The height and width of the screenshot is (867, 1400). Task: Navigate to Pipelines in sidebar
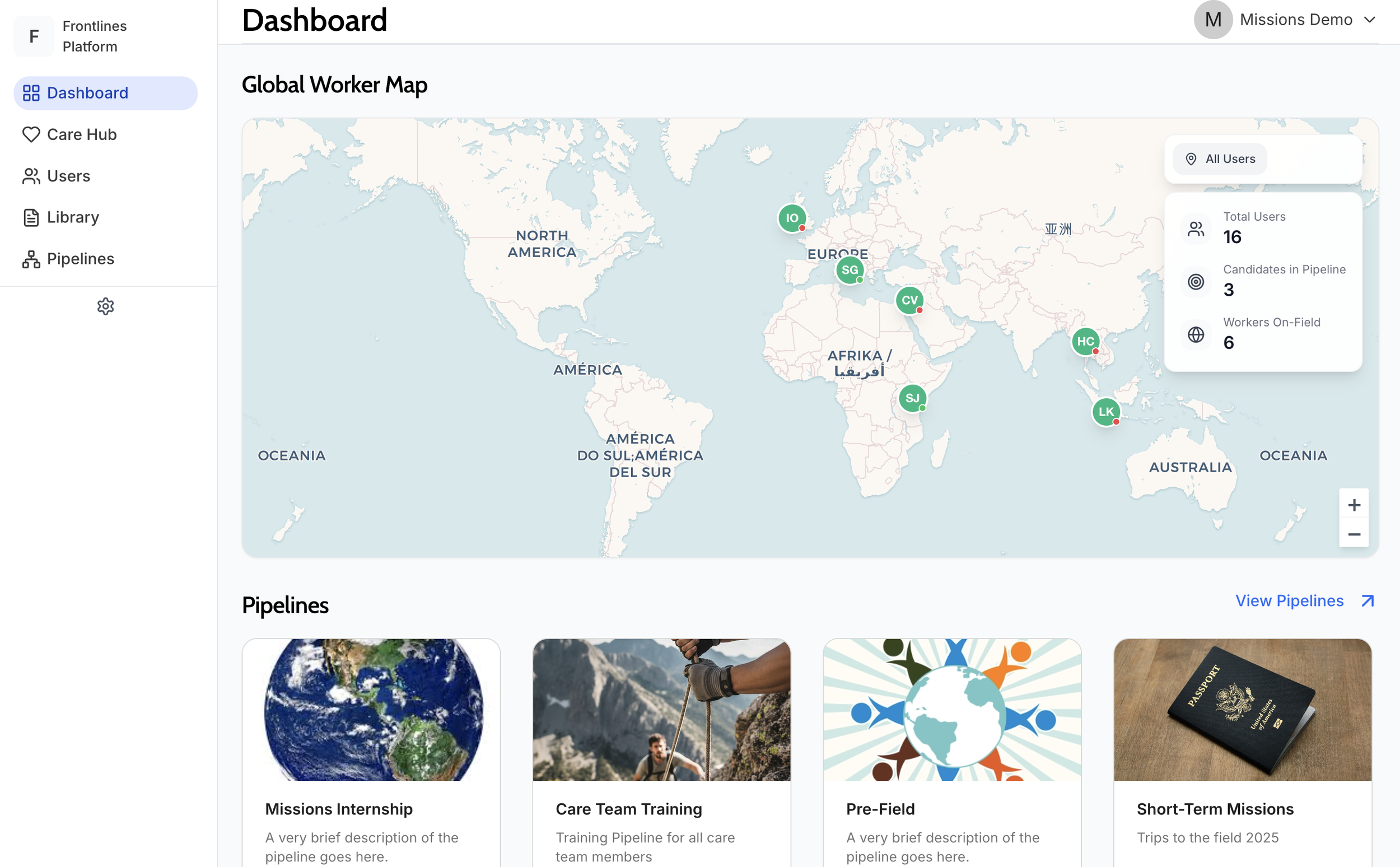(x=80, y=259)
